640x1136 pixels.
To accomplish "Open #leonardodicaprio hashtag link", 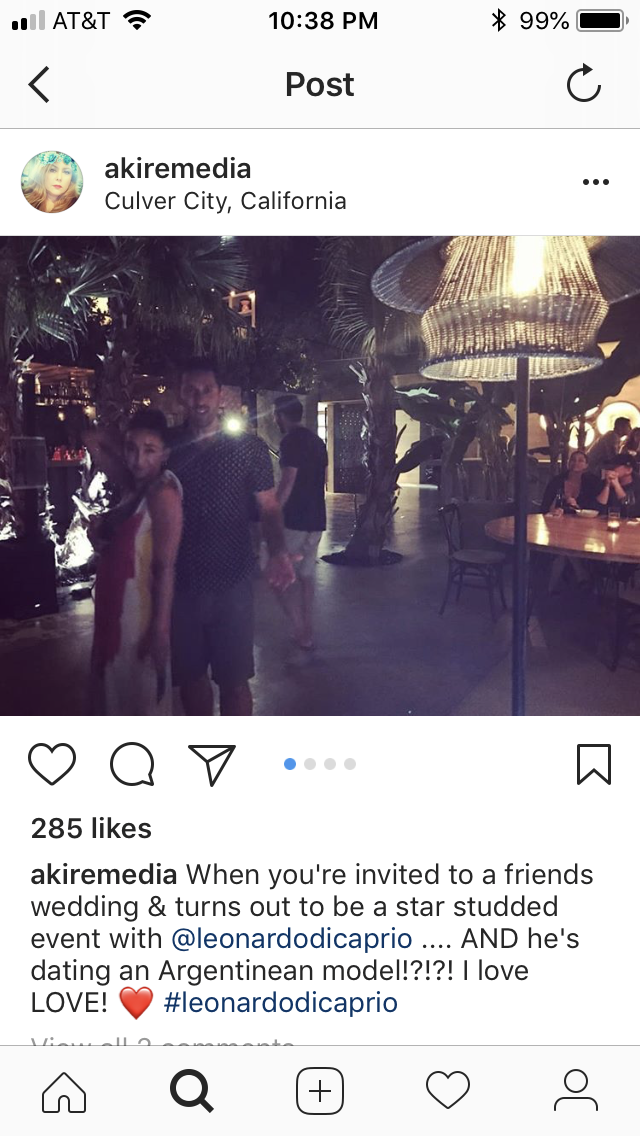I will [x=280, y=1003].
